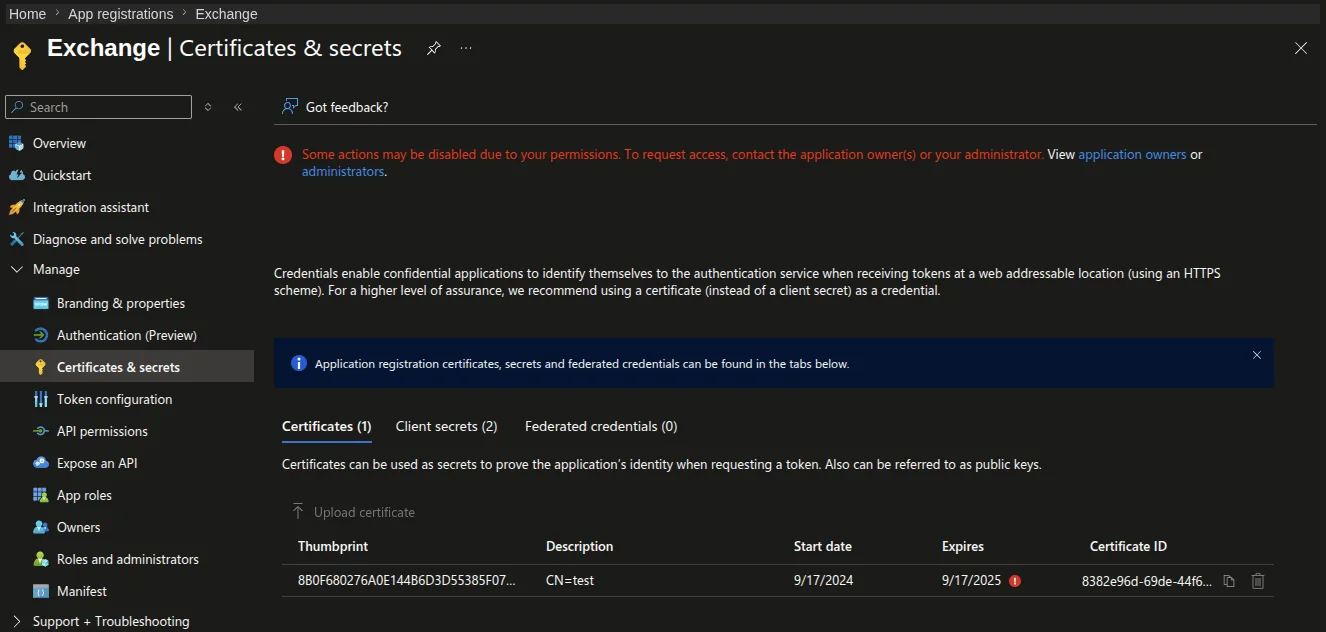The width and height of the screenshot is (1326, 632).
Task: Click the Certificate ID column header
Action: (1128, 546)
